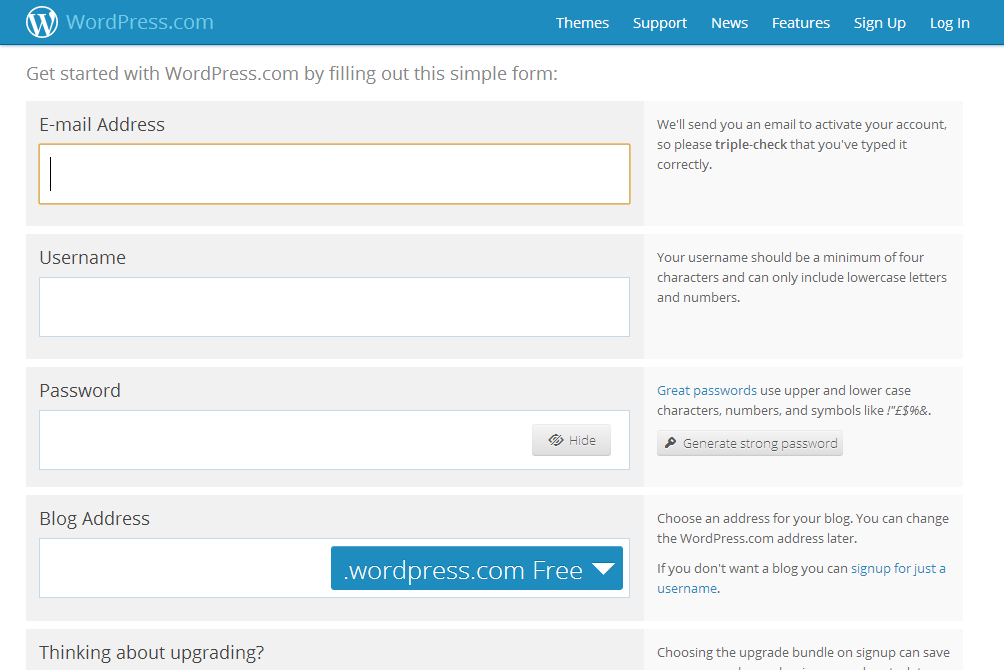This screenshot has height=670, width=1004.
Task: Click the 'Password' field label
Action: pyautogui.click(x=80, y=391)
